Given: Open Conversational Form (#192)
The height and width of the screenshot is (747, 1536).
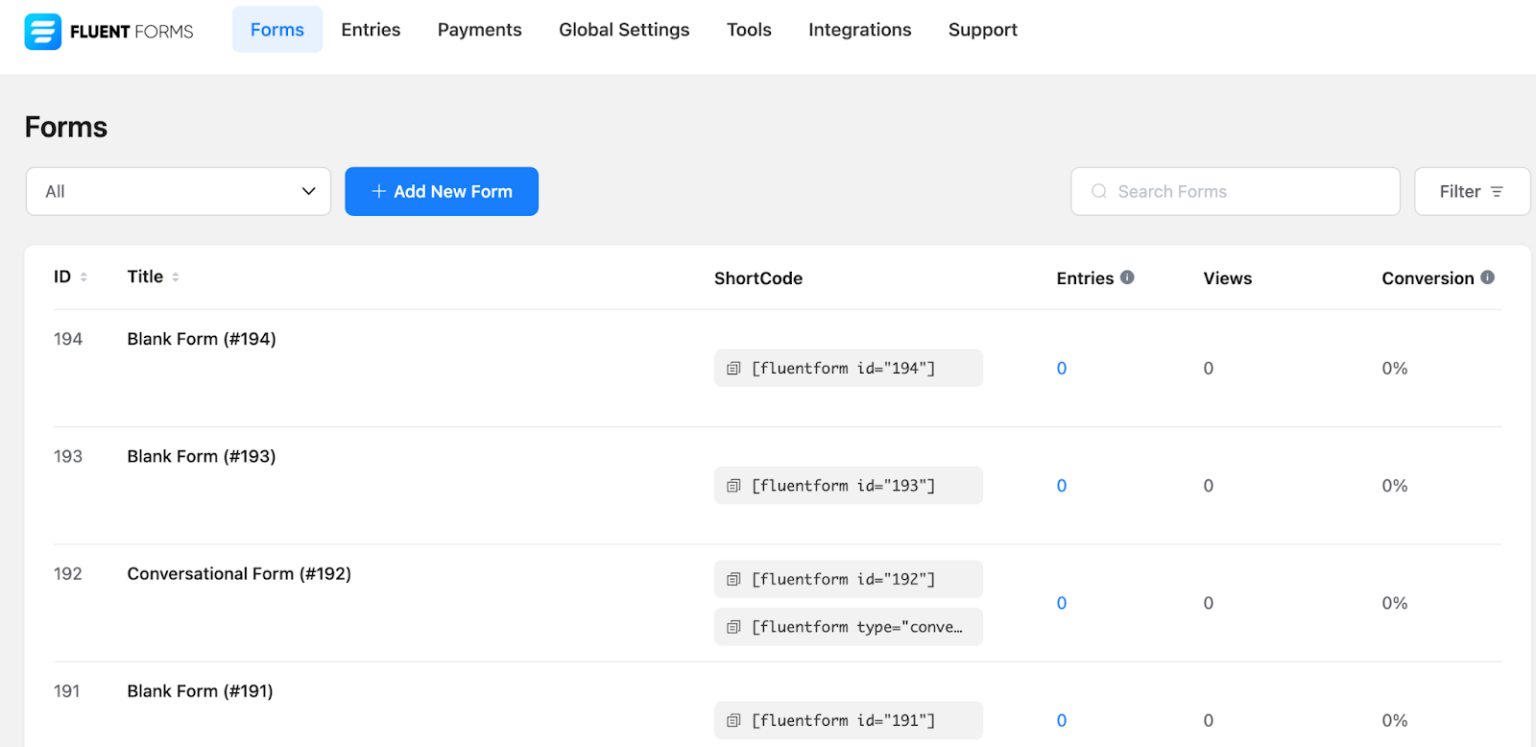Looking at the screenshot, I should coord(239,574).
